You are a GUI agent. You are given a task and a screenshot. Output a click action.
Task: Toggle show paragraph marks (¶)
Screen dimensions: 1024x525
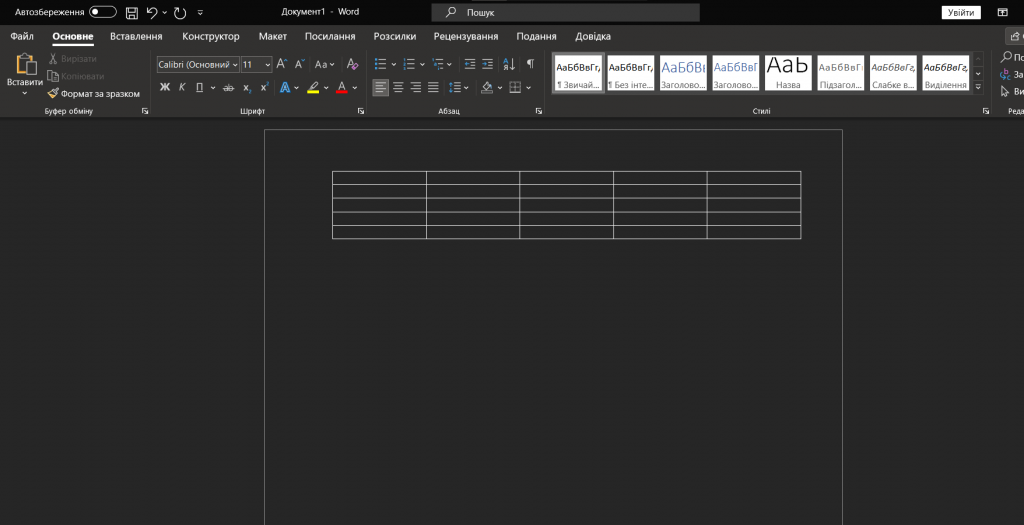pos(530,64)
